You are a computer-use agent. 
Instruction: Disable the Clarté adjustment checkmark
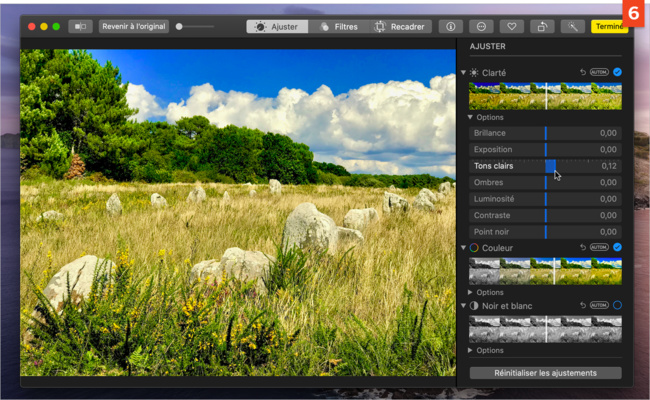pyautogui.click(x=617, y=73)
